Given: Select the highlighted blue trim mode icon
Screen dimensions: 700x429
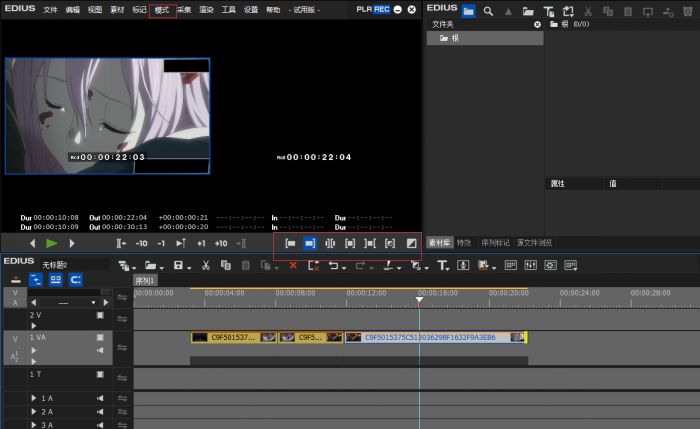Looking at the screenshot, I should tap(310, 243).
